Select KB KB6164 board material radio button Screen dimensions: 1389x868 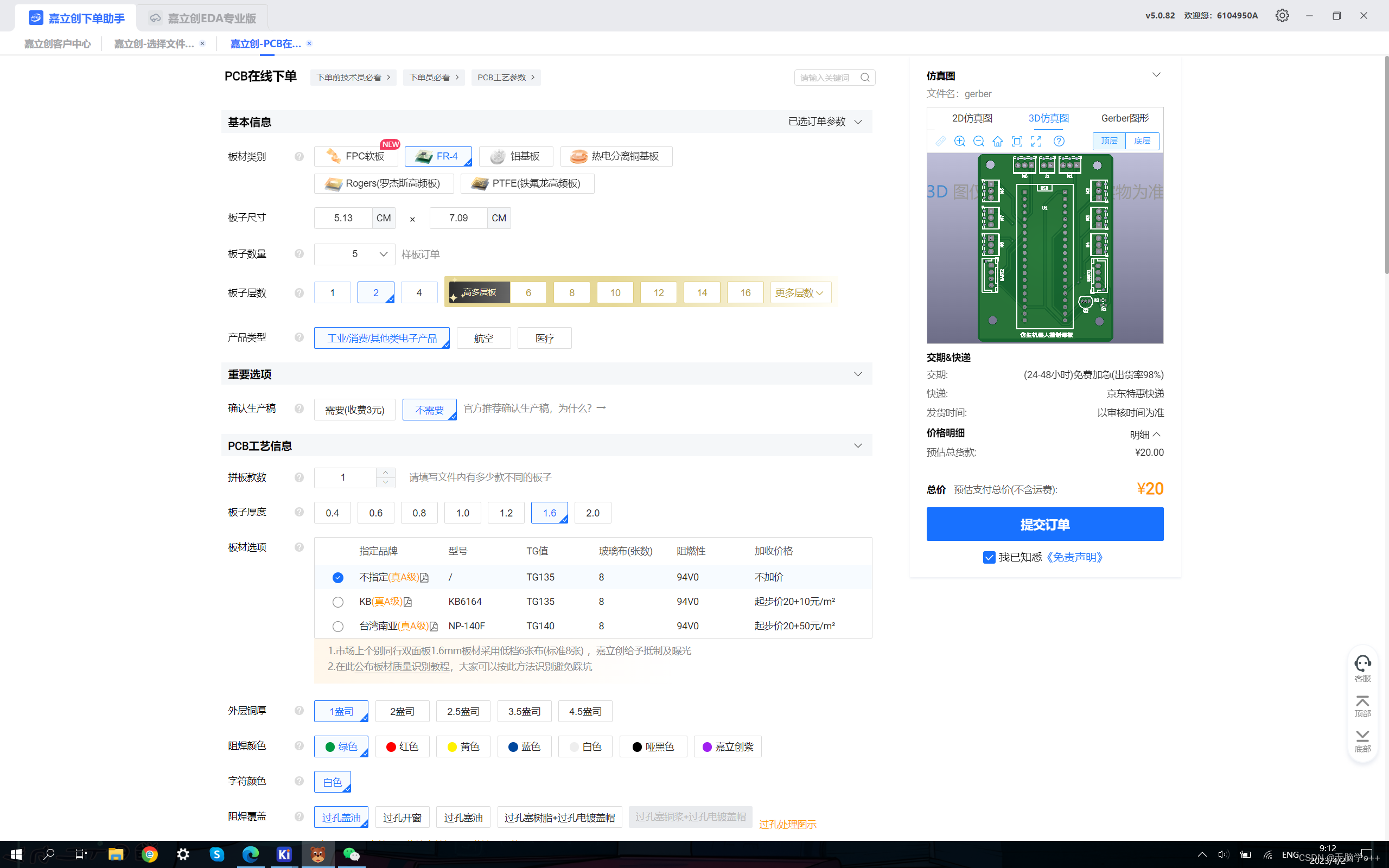tap(338, 602)
